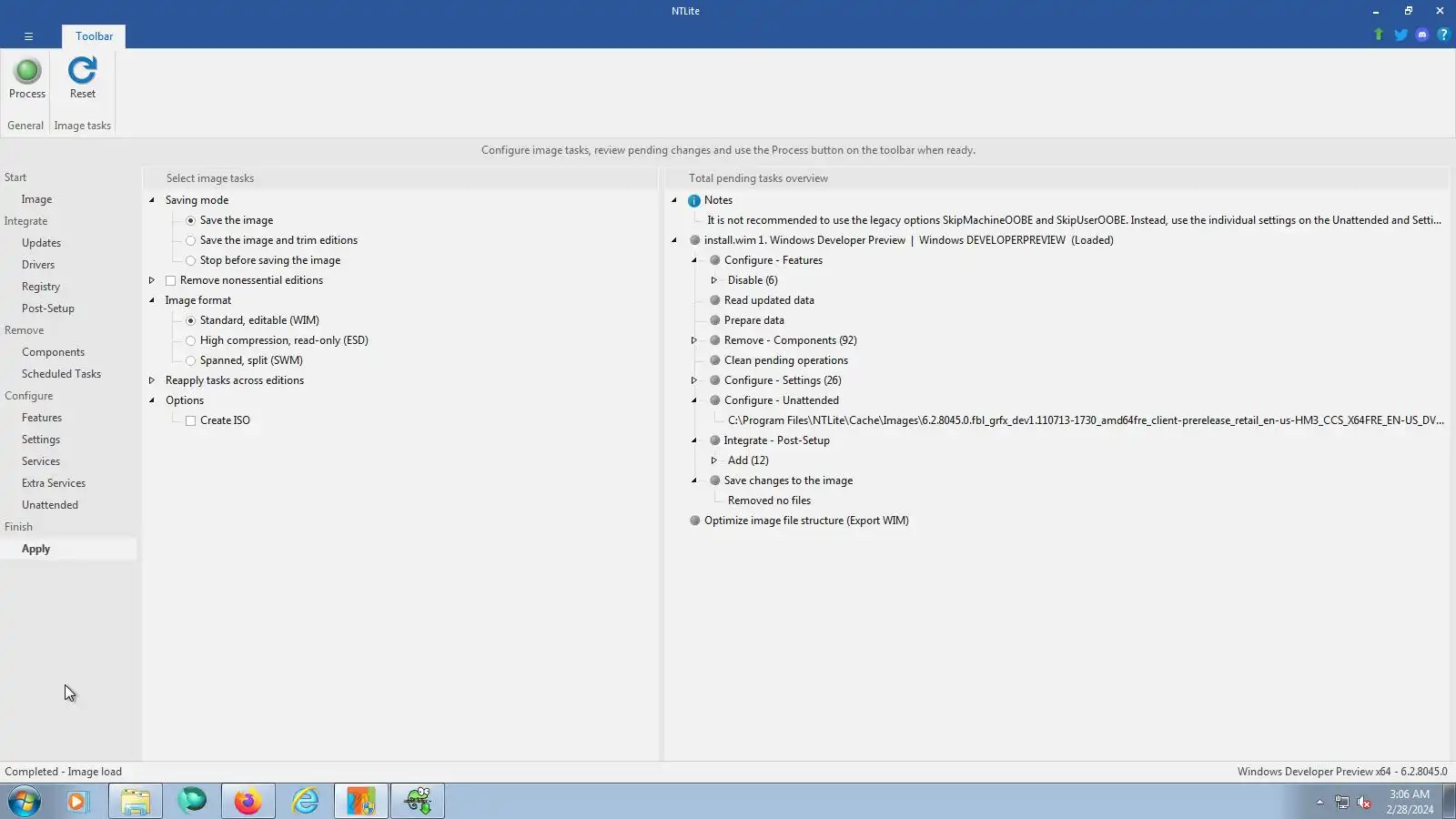Open the hamburger menu beside Toolbar tab
This screenshot has width=1456, height=819.
pos(28,36)
